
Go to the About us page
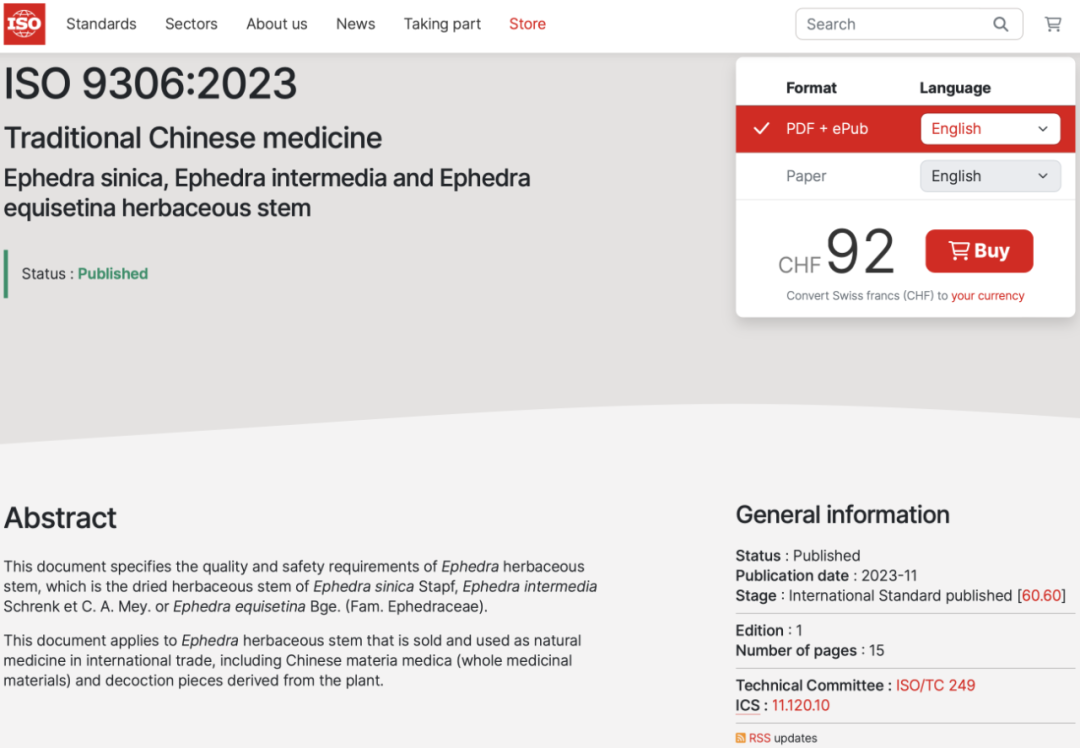(x=277, y=24)
